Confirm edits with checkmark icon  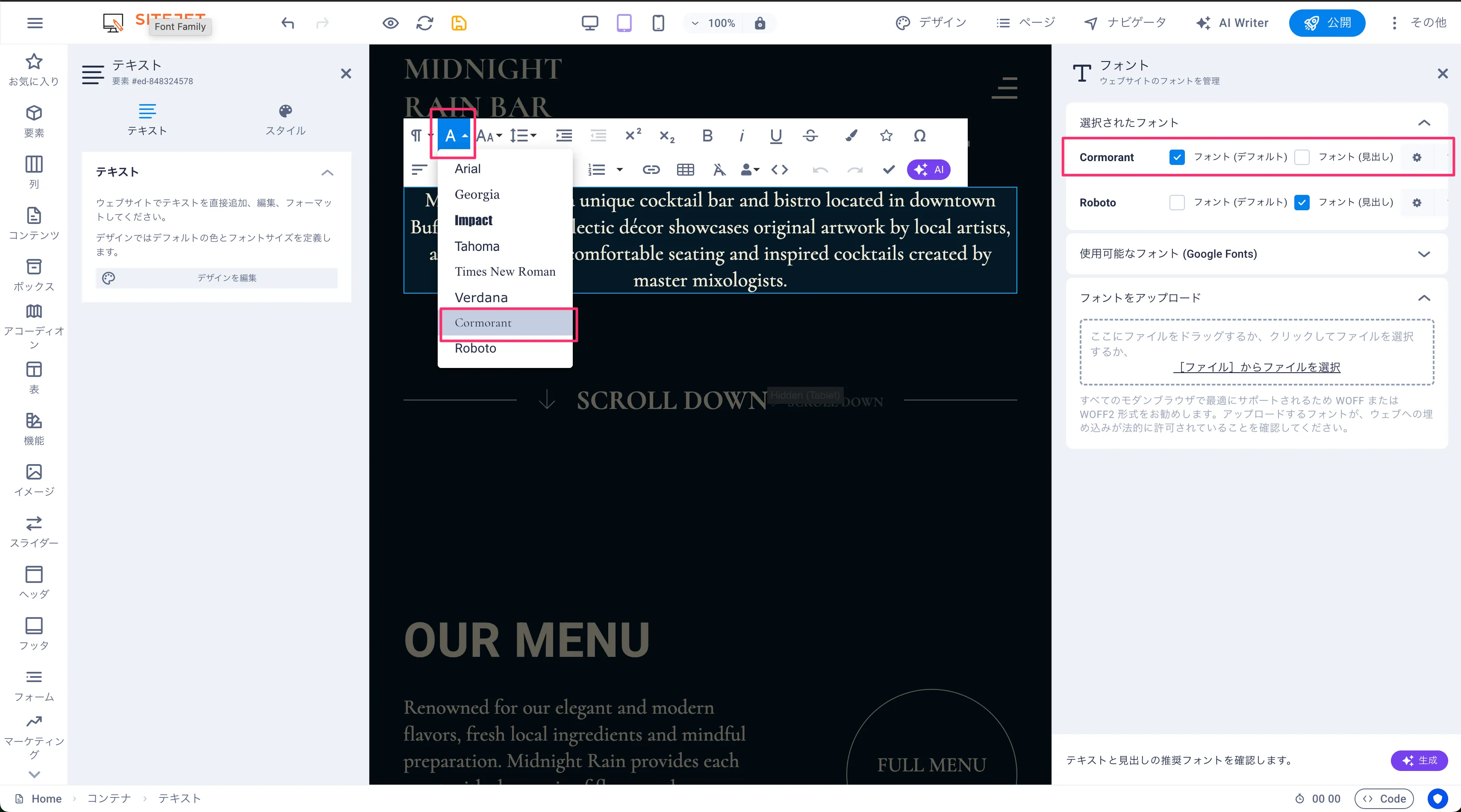[889, 170]
